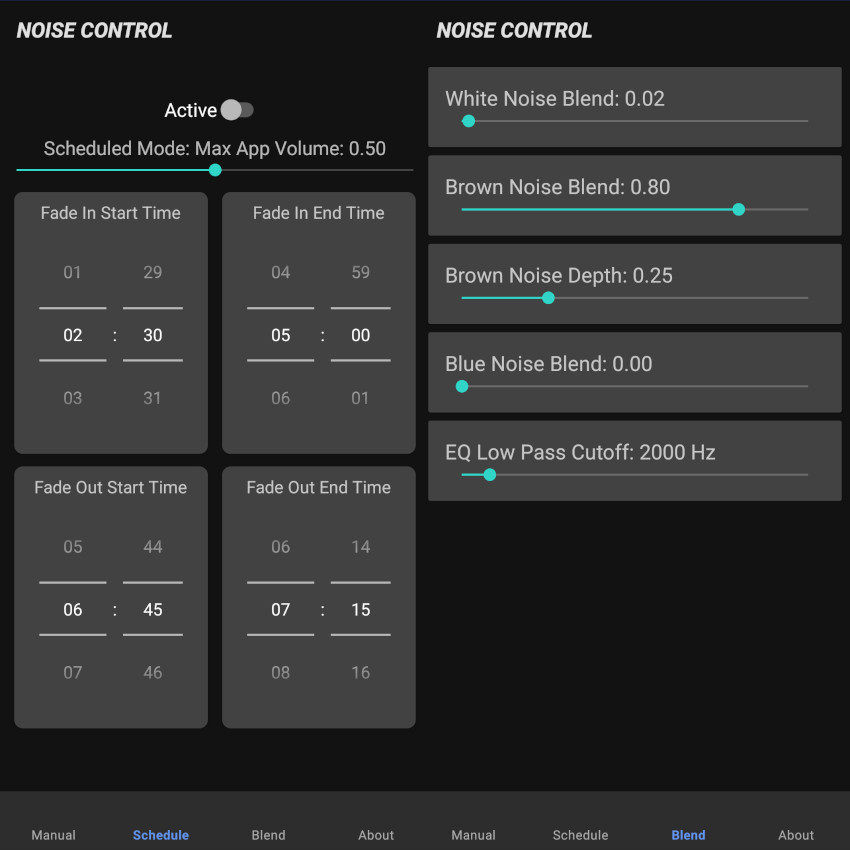Image resolution: width=850 pixels, height=850 pixels.
Task: Click the EQ Low Pass Cutoff slider knob
Action: click(489, 474)
